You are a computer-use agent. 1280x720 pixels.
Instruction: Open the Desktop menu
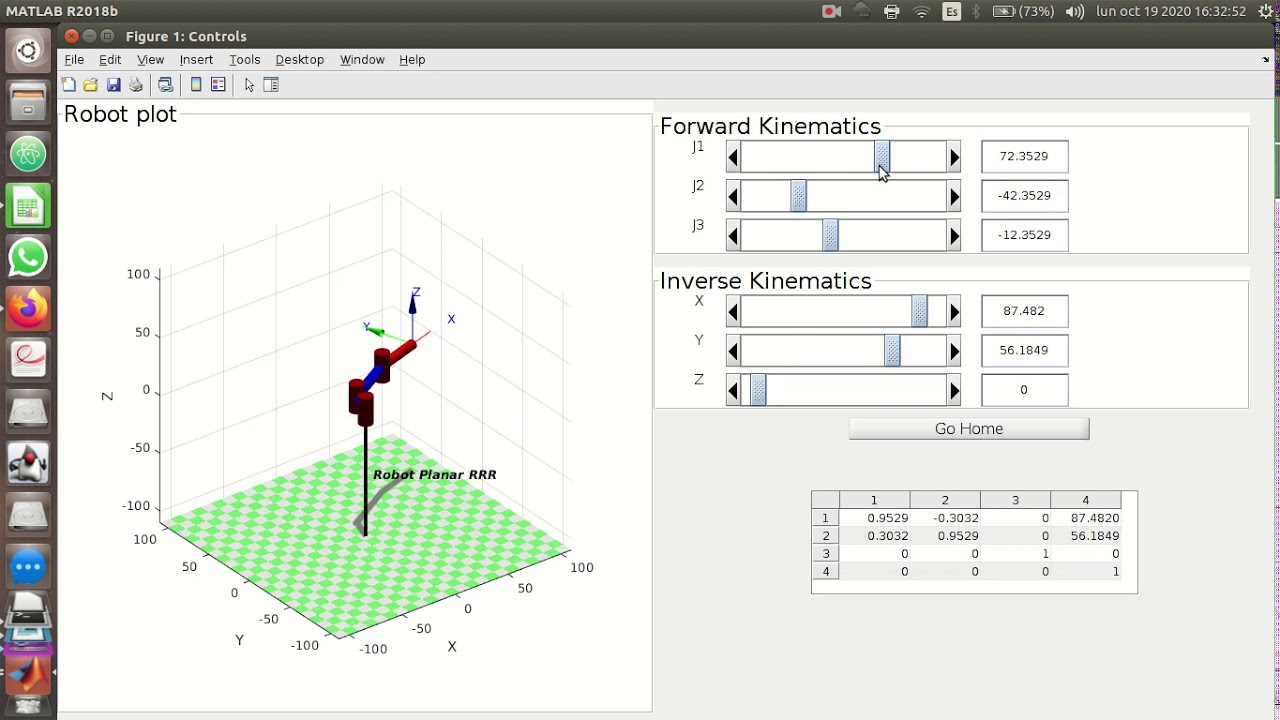point(299,60)
